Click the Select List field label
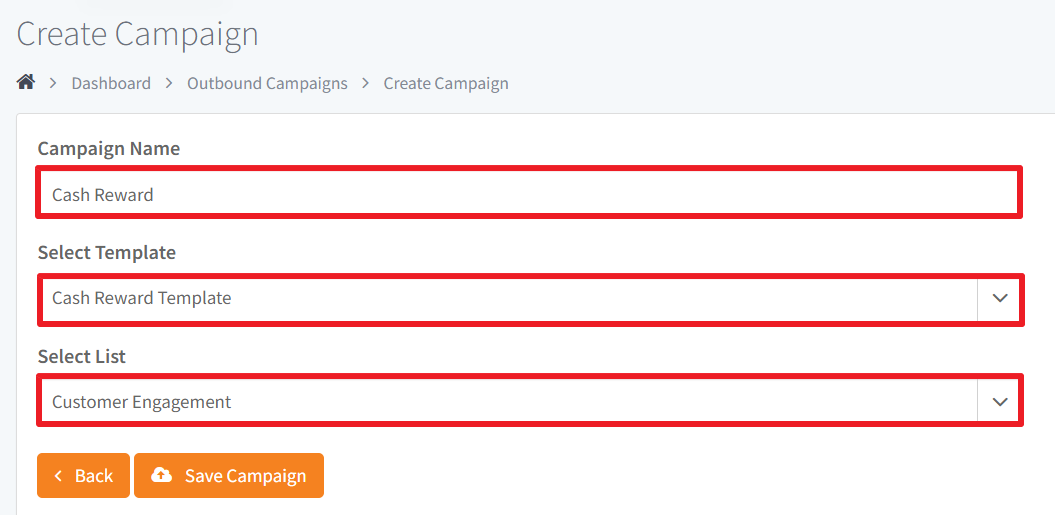Image resolution: width=1055 pixels, height=515 pixels. (x=82, y=357)
